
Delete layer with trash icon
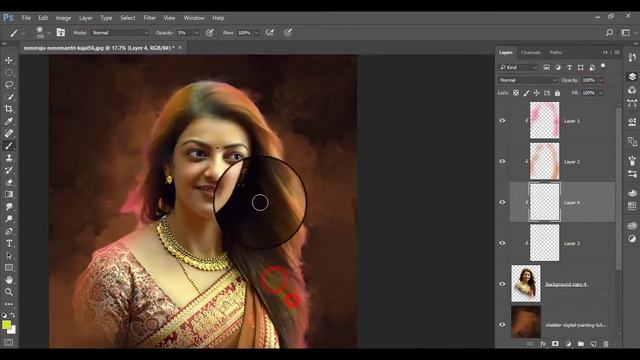click(x=606, y=344)
